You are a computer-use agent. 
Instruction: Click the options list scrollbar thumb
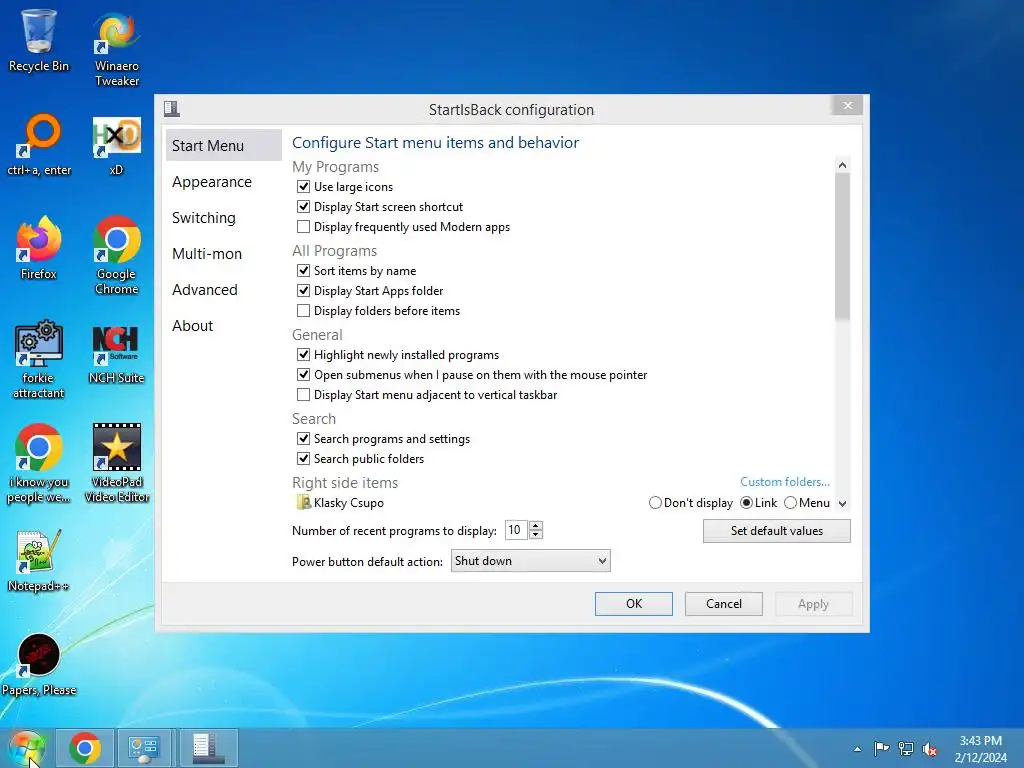click(842, 247)
